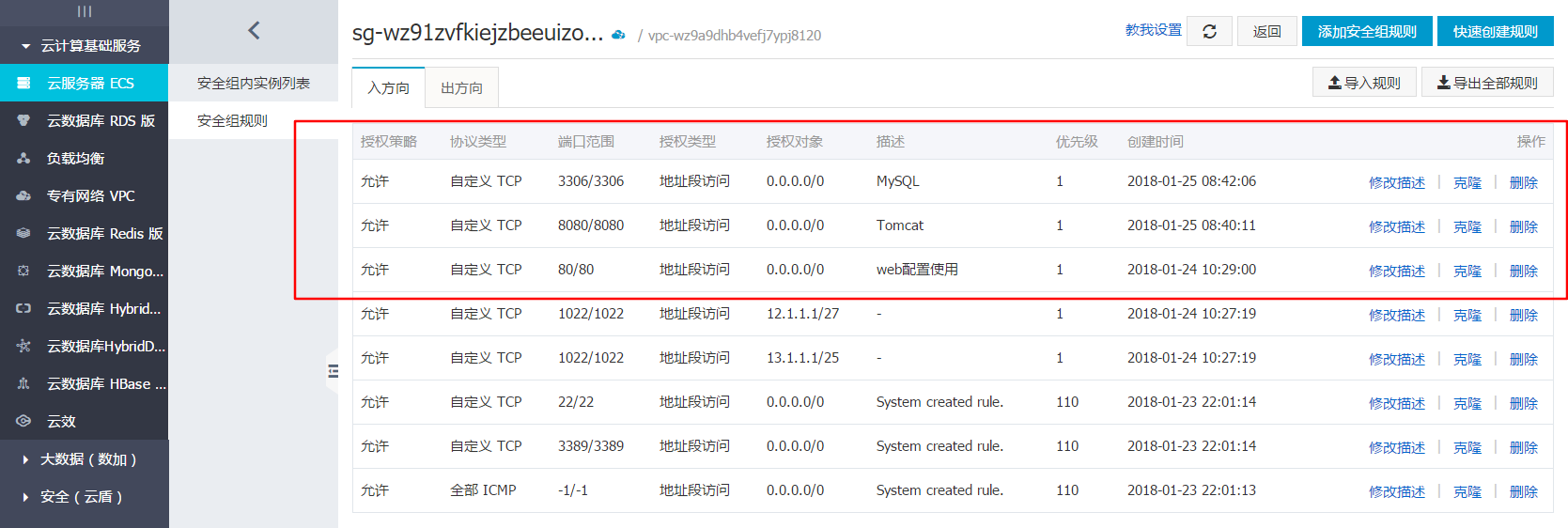The height and width of the screenshot is (528, 1568).
Task: Click the ECS cloud server sidebar icon
Action: [23, 83]
